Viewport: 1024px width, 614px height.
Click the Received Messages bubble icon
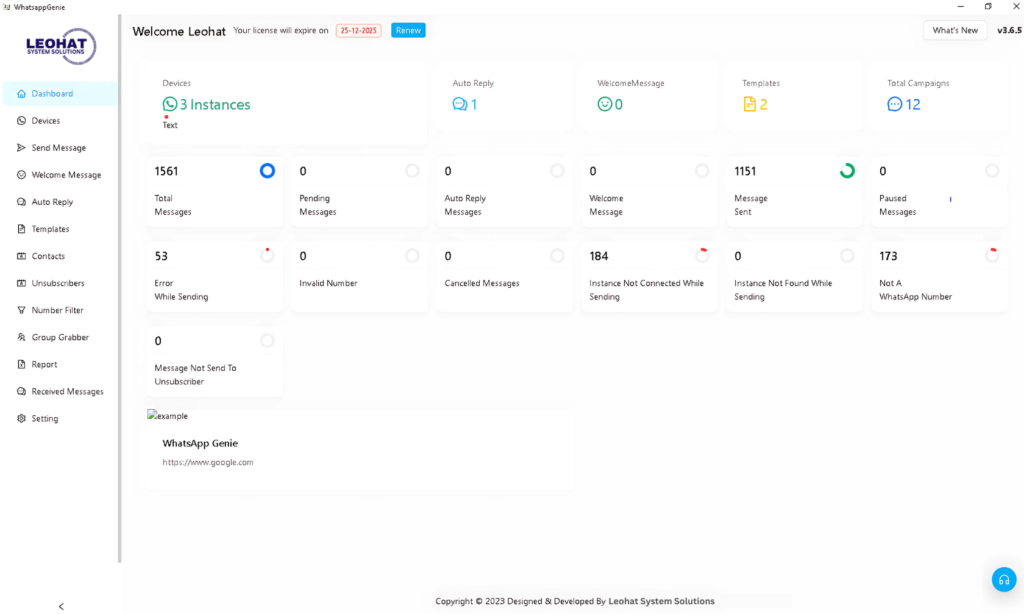(22, 392)
